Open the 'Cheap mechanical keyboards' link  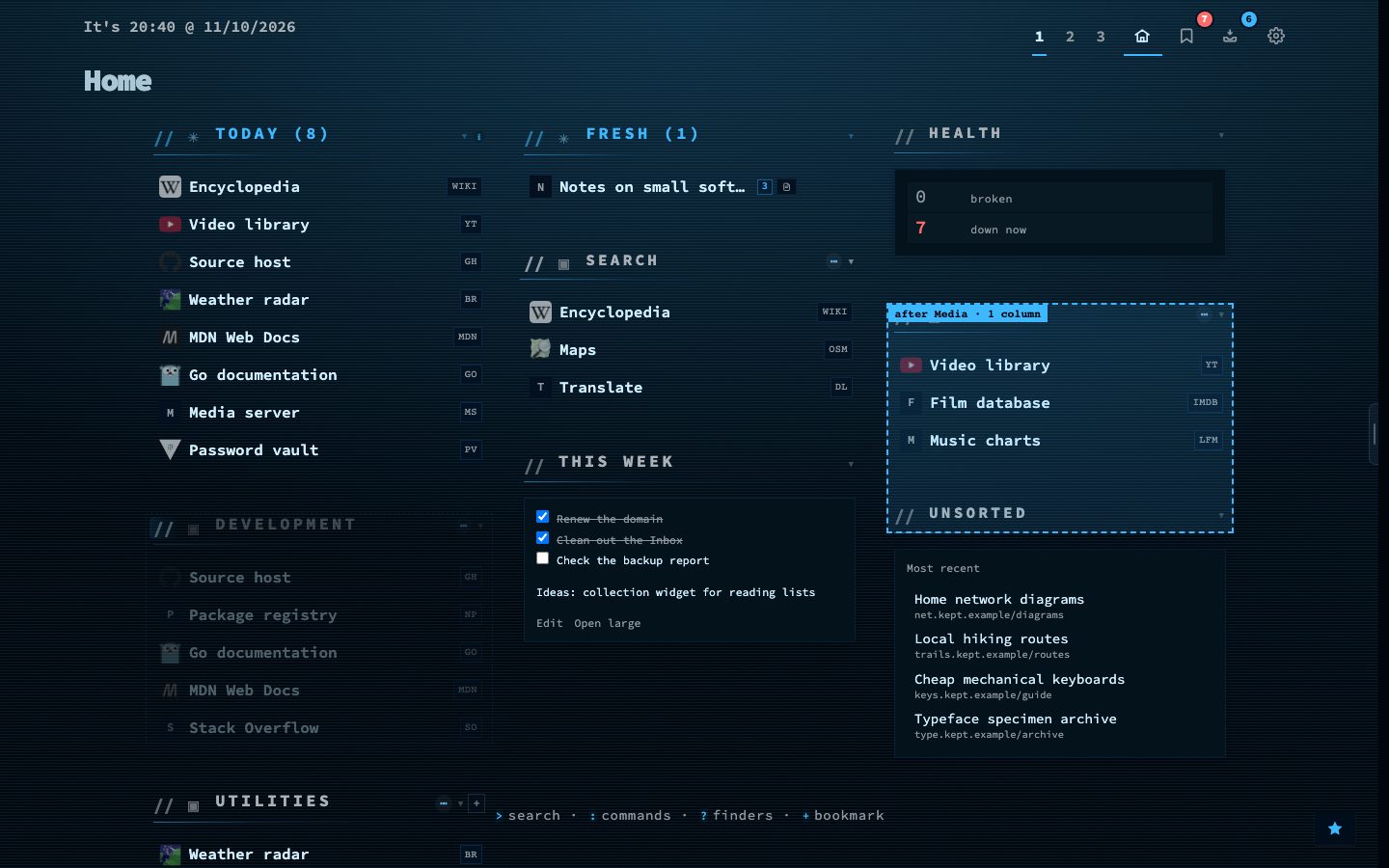(1020, 679)
